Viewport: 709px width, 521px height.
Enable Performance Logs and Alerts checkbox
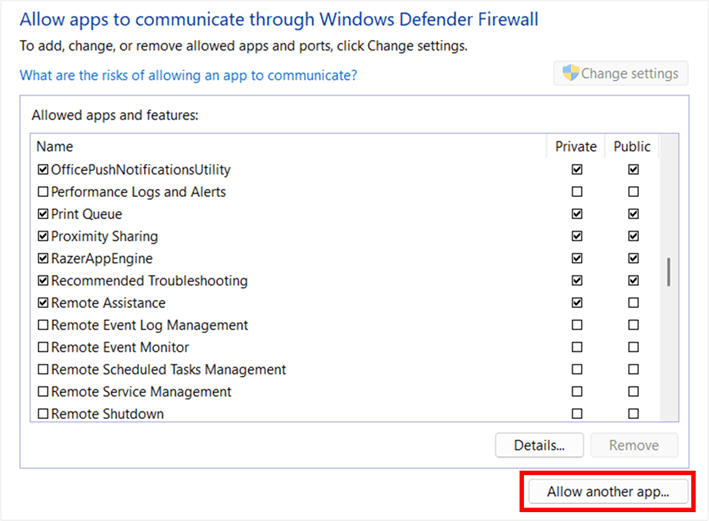click(x=43, y=192)
